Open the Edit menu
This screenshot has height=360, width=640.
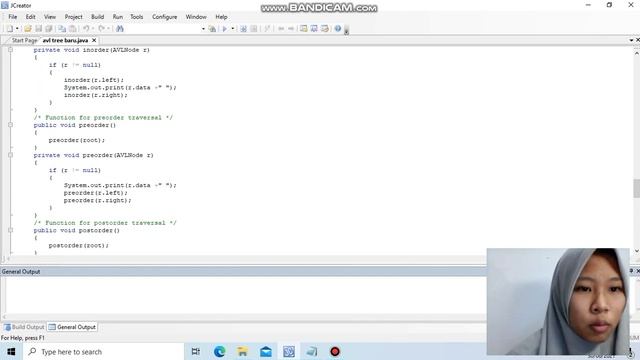click(31, 17)
